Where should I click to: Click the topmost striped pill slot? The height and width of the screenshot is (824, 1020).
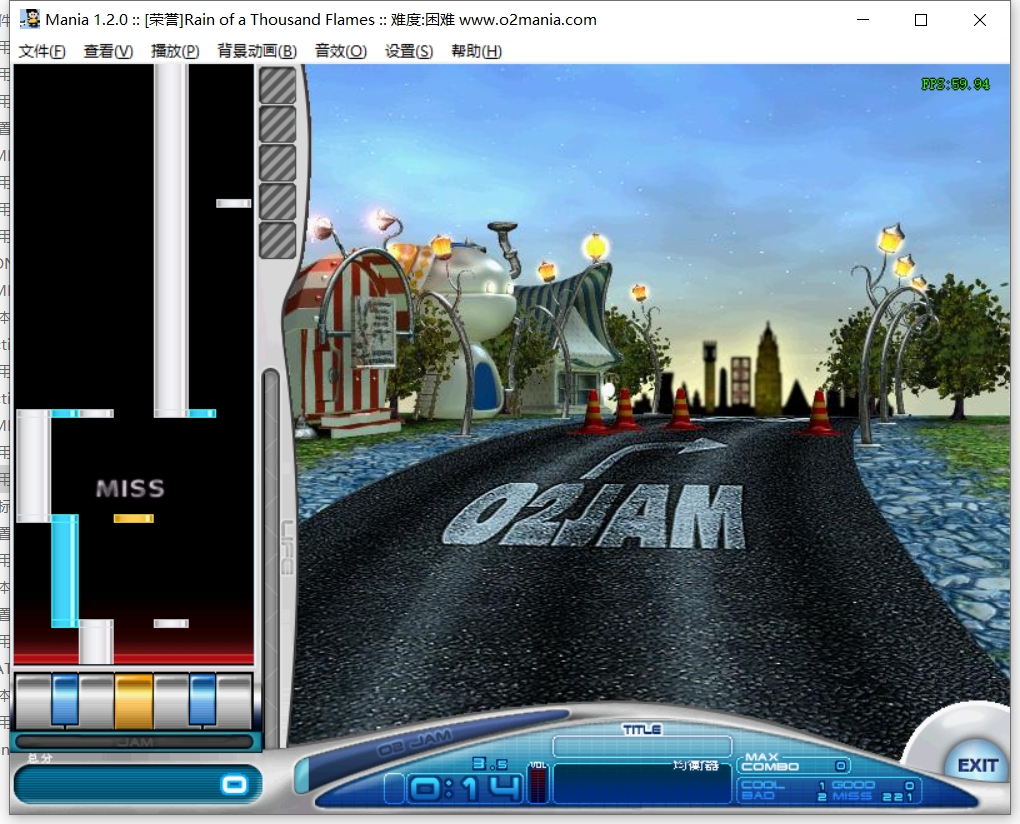(x=278, y=85)
